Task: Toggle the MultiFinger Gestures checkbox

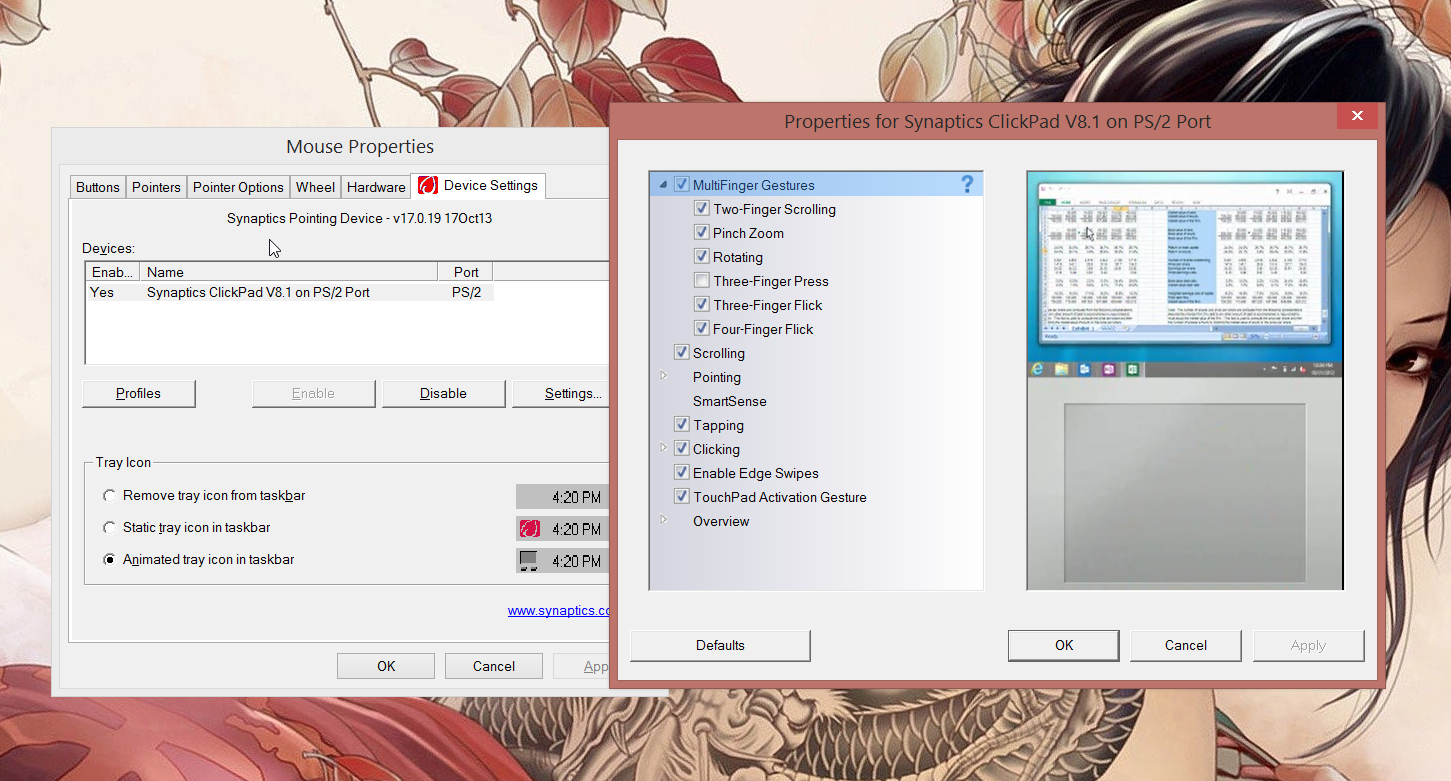Action: coord(682,185)
